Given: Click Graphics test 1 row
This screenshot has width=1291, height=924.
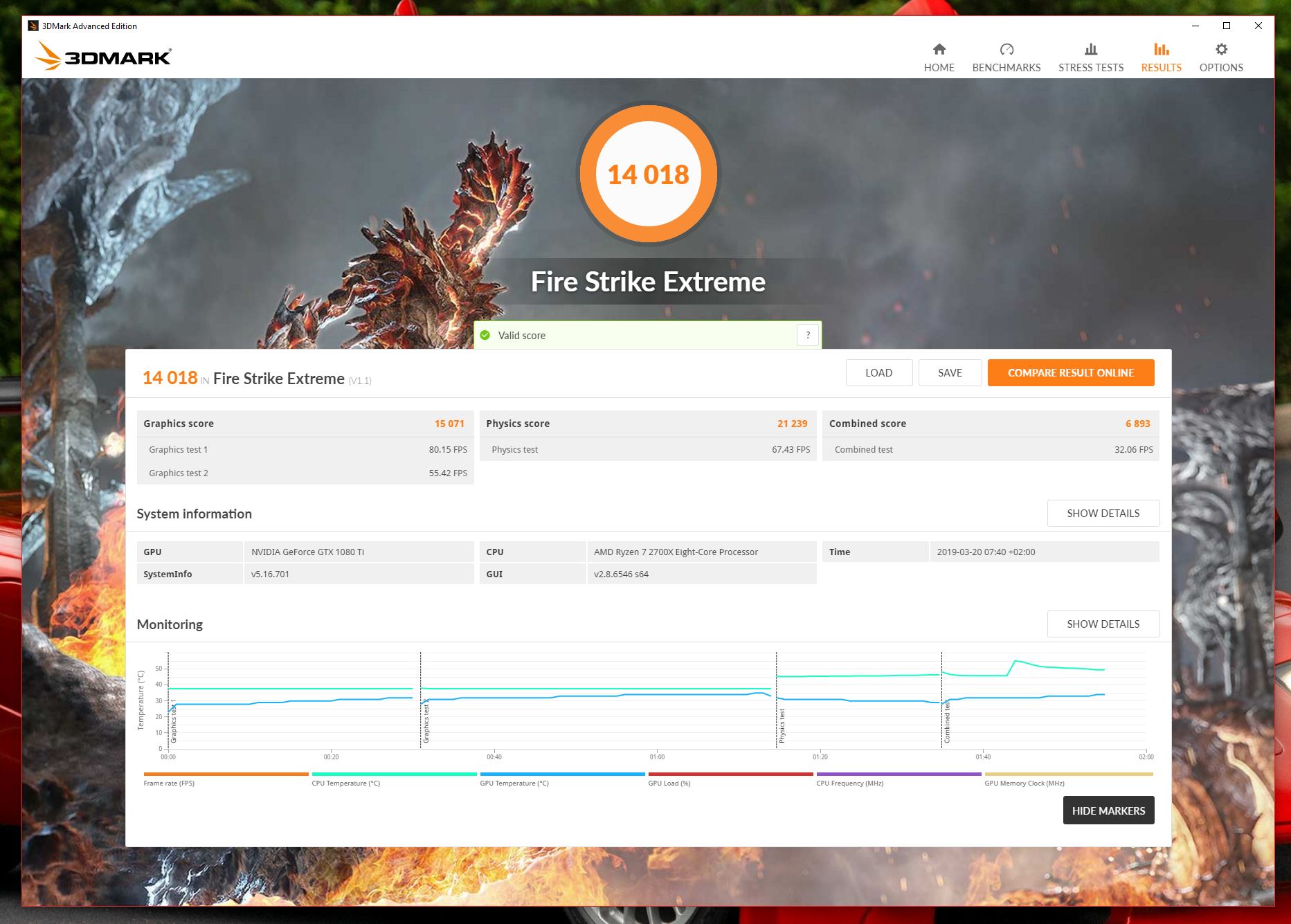Looking at the screenshot, I should (x=305, y=449).
